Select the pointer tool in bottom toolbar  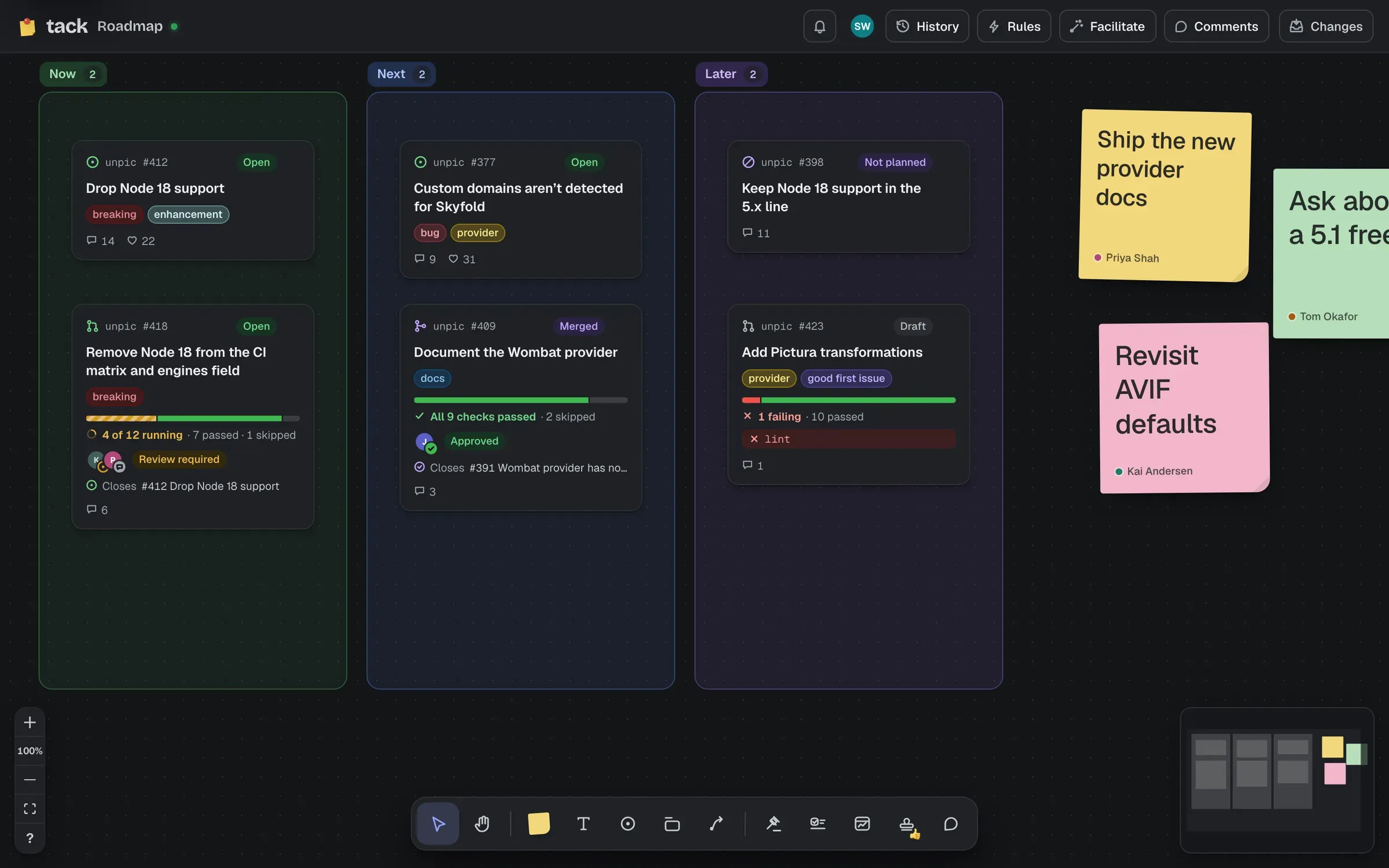438,823
